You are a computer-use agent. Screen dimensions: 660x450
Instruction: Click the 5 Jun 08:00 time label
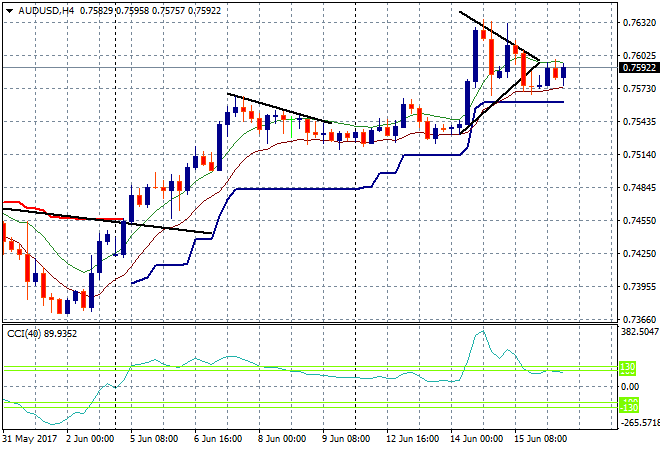click(154, 439)
